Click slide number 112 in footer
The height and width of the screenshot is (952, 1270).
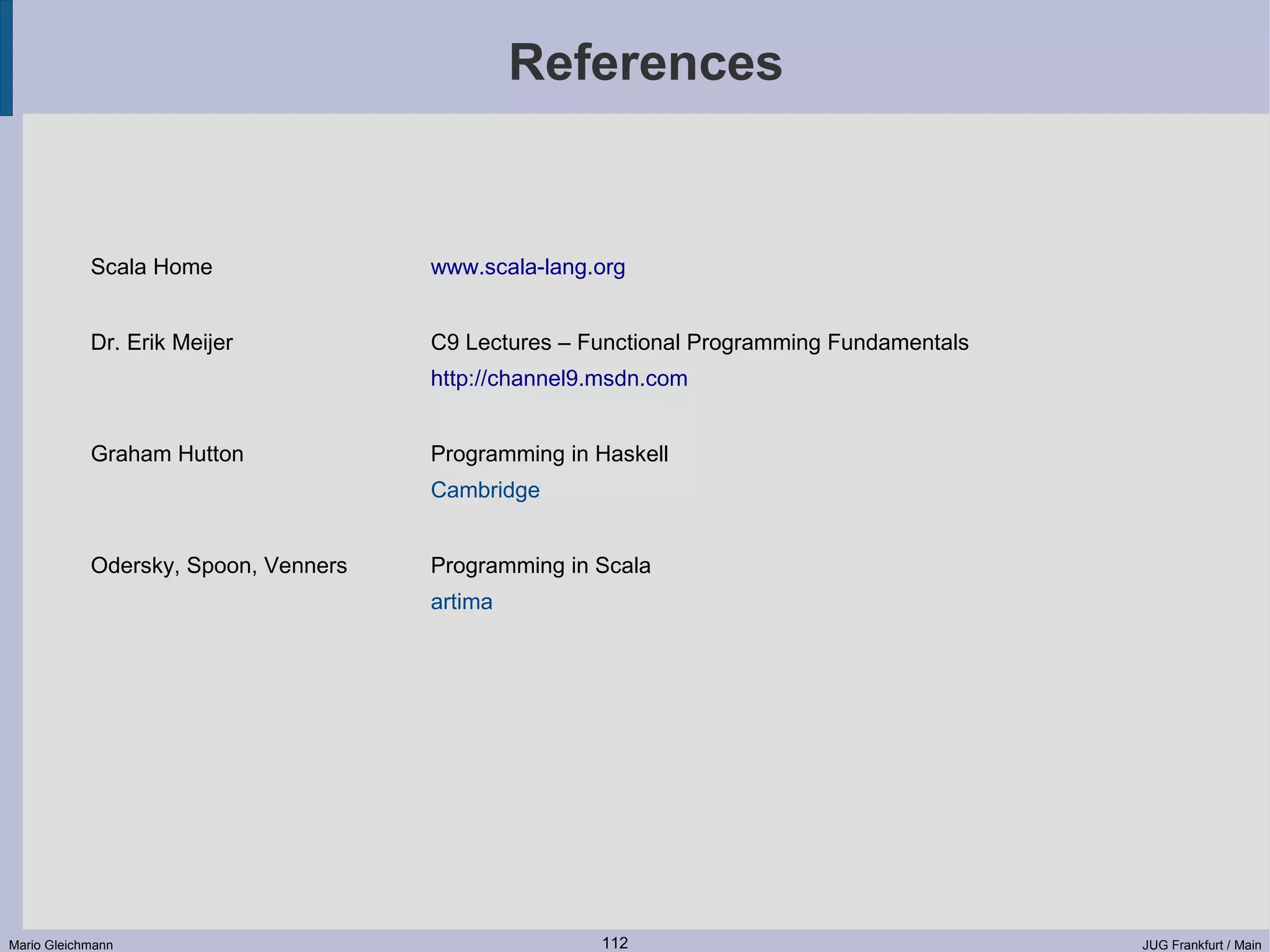pos(615,943)
